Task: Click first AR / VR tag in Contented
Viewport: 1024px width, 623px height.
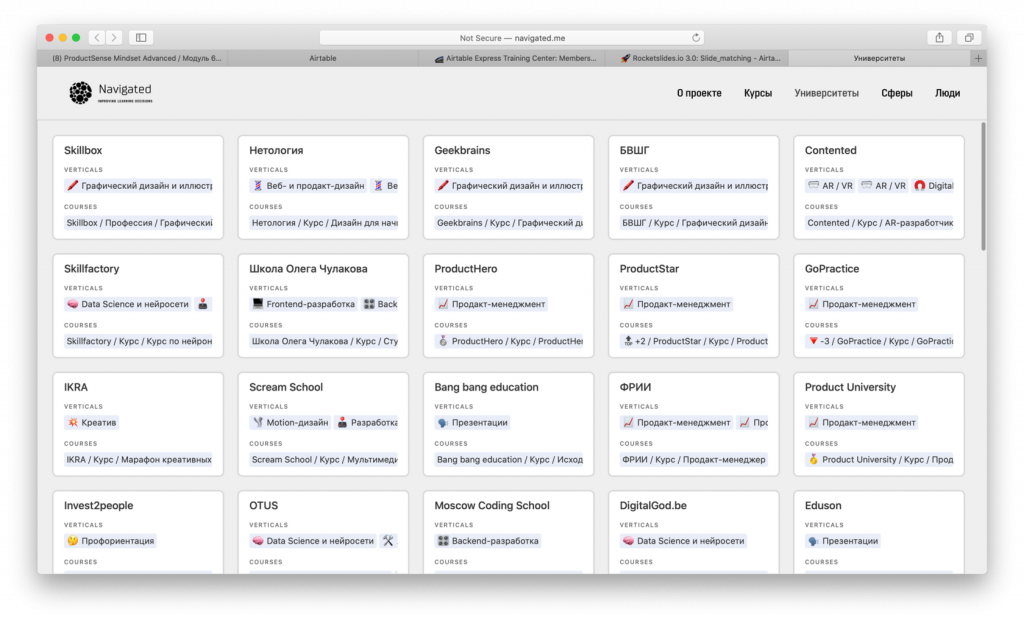Action: pos(830,185)
